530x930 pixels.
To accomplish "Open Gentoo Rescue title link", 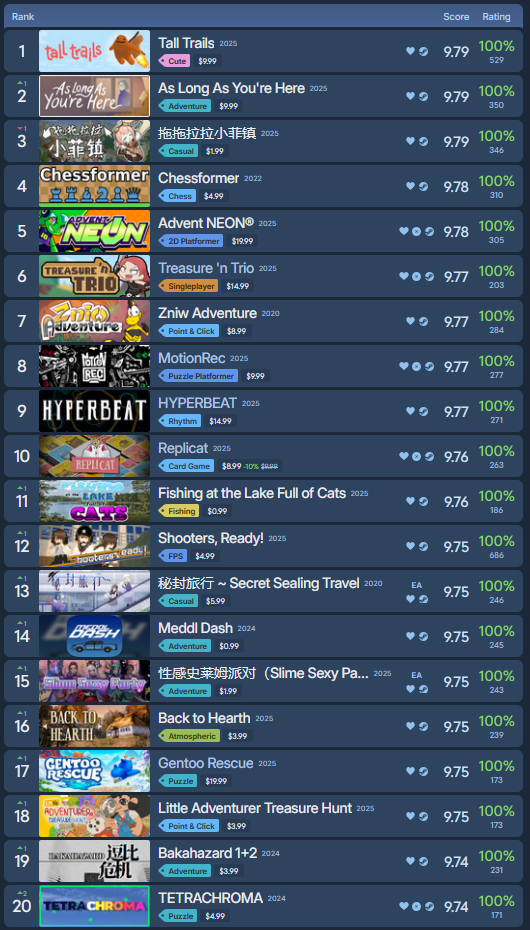I will [x=206, y=763].
